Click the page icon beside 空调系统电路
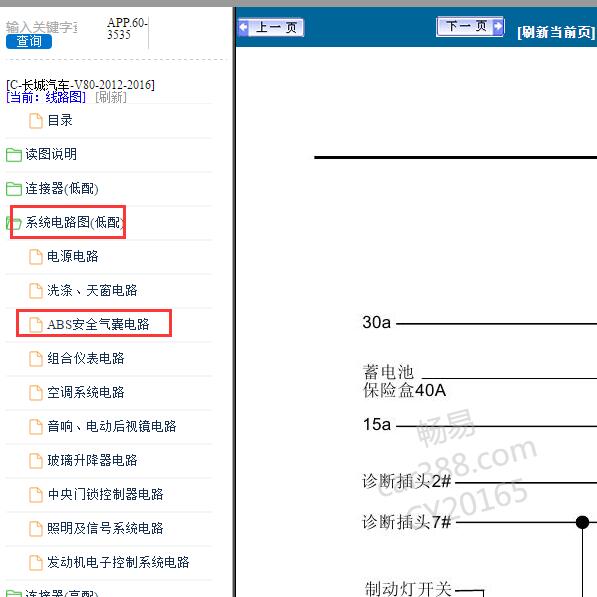Image resolution: width=597 pixels, height=597 pixels. [36, 393]
